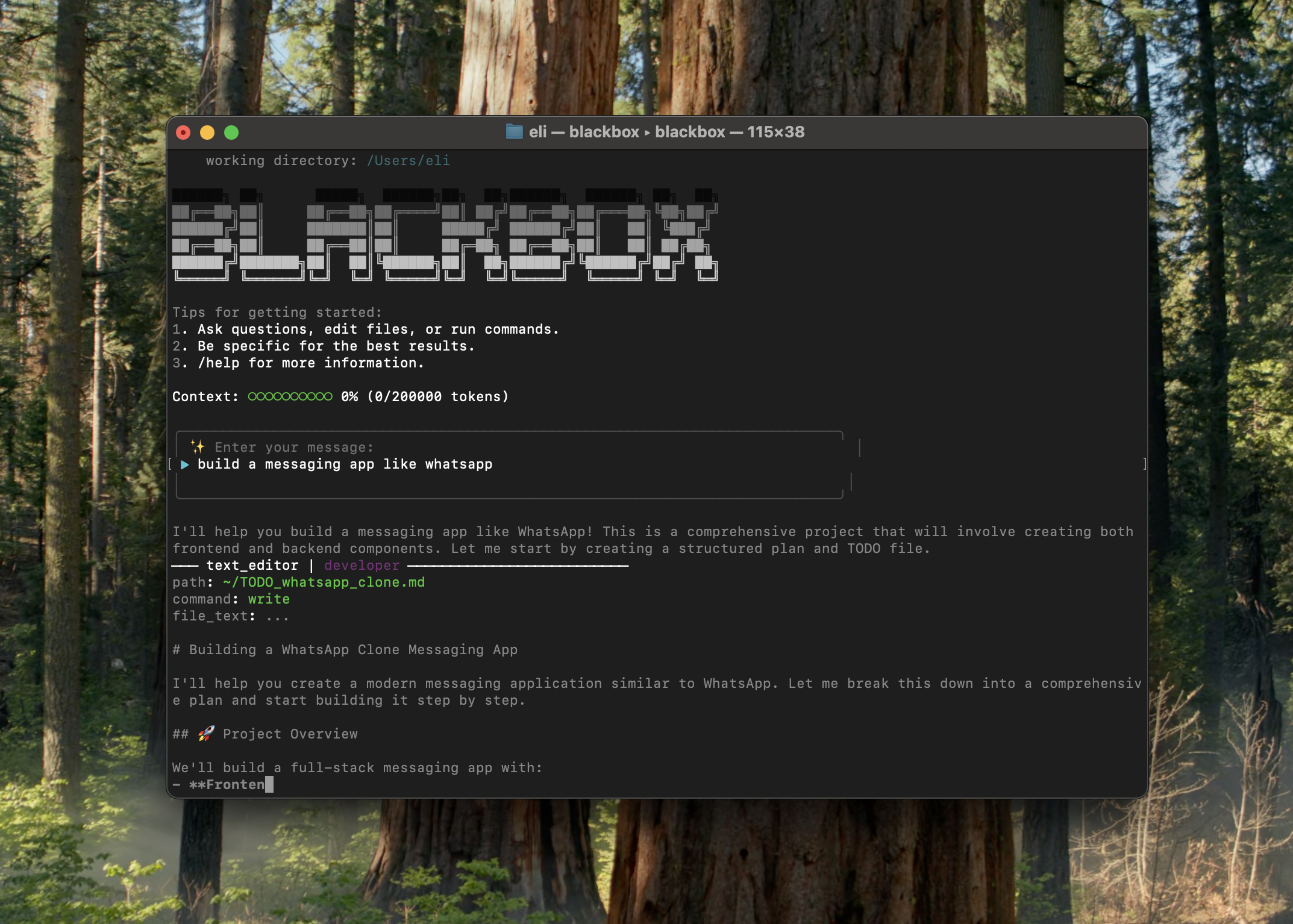The height and width of the screenshot is (924, 1293).
Task: Click the window title 'eli — blackbox ▸ blackbox — 115×38'
Action: point(666,132)
